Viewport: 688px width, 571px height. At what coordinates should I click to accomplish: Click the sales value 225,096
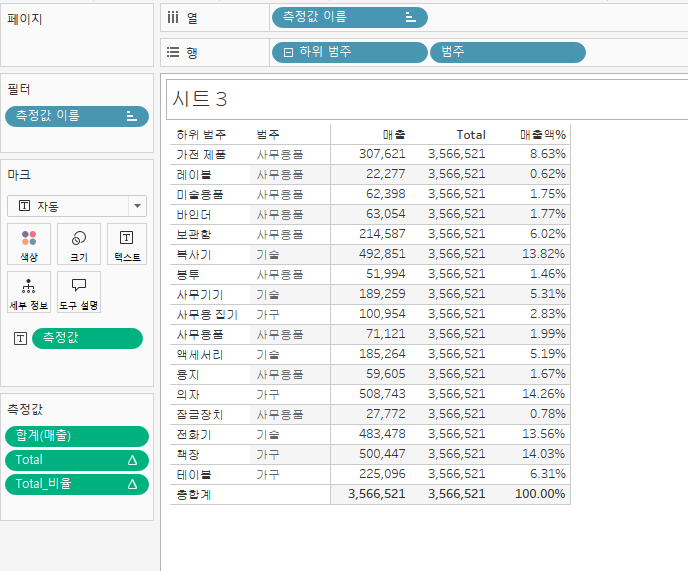point(382,474)
